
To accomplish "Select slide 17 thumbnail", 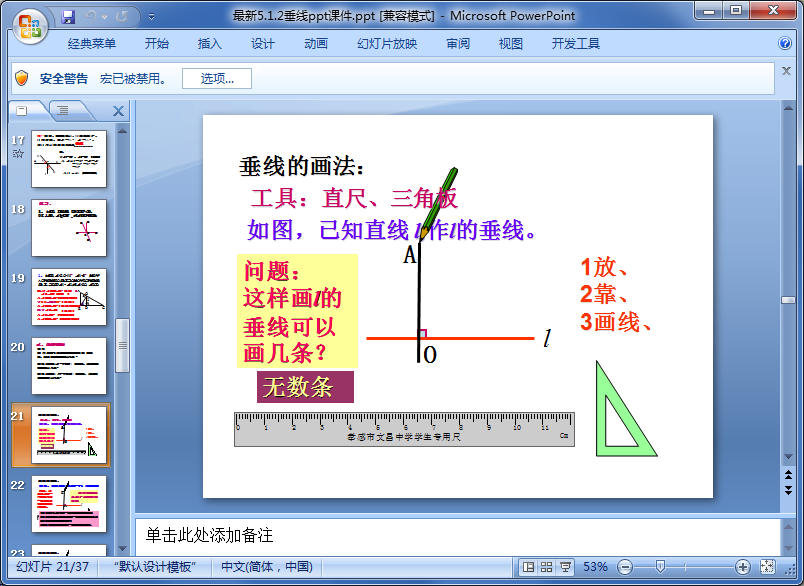I will tap(69, 158).
